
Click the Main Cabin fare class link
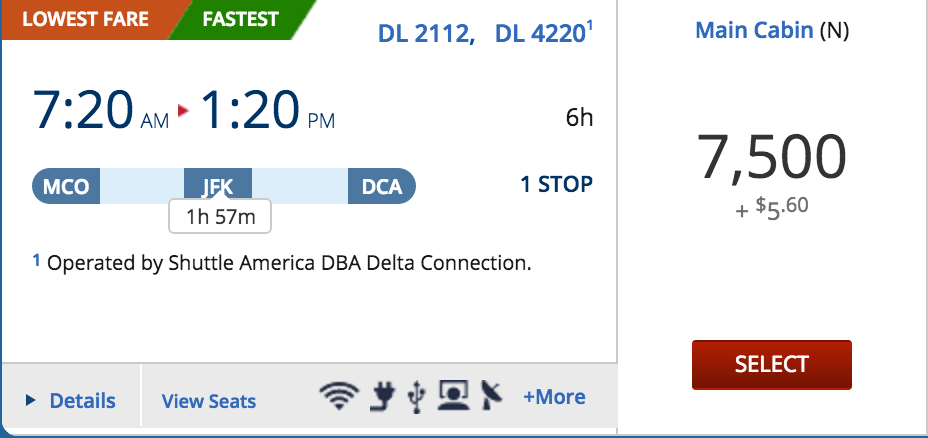click(x=754, y=31)
